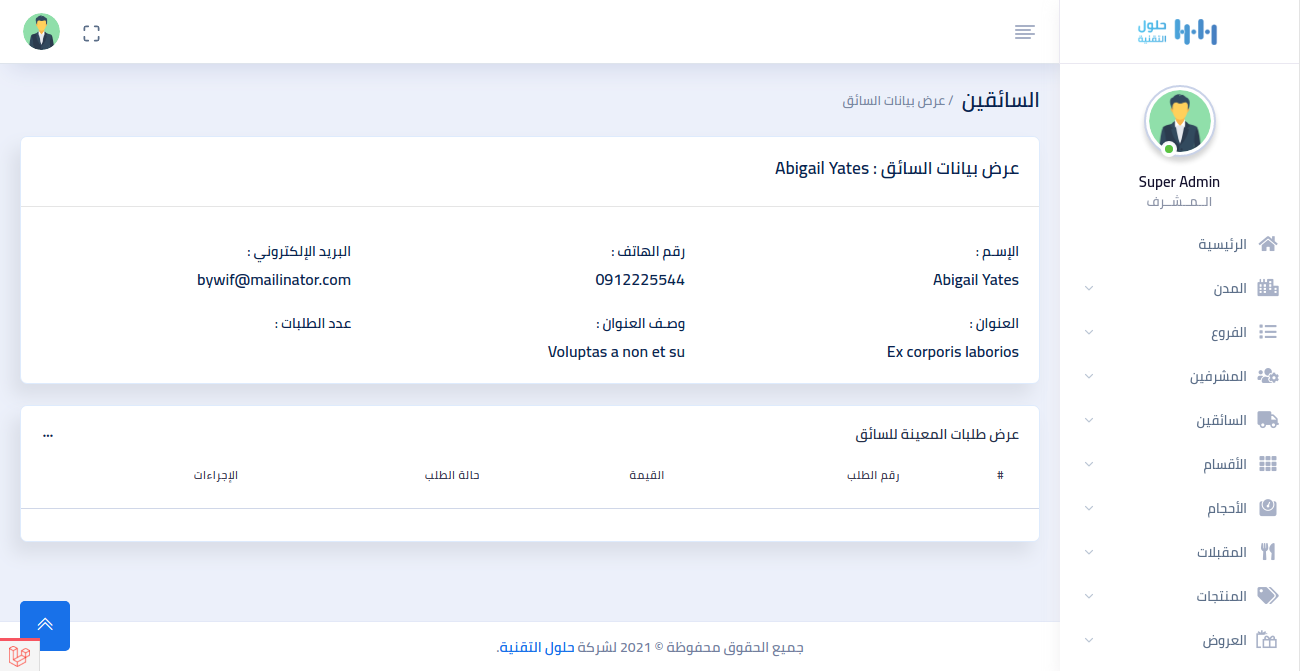Click the list icon for الفروع
Viewport: 1300px width, 671px height.
[x=1268, y=332]
